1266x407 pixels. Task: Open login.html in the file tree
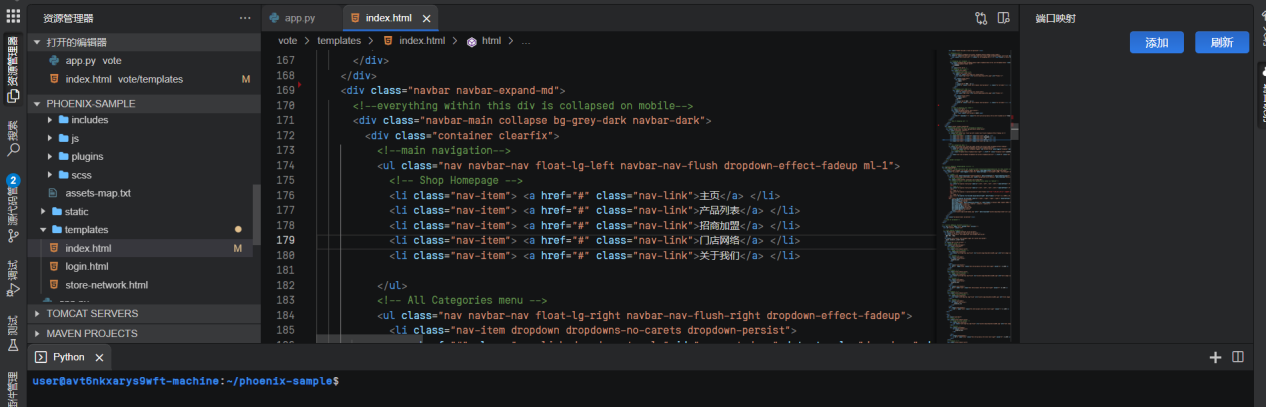[86, 266]
